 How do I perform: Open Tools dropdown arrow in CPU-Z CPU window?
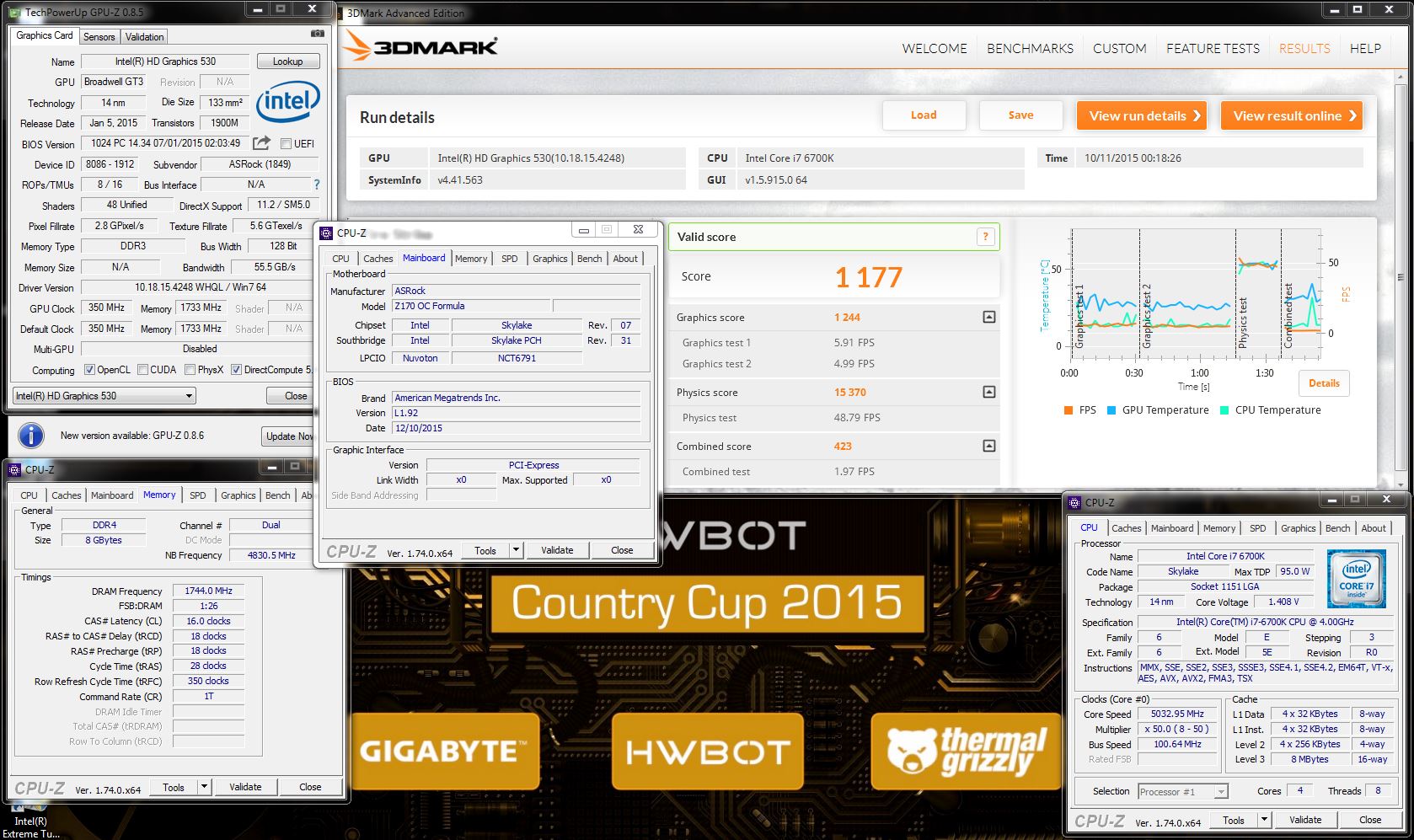tap(1264, 820)
